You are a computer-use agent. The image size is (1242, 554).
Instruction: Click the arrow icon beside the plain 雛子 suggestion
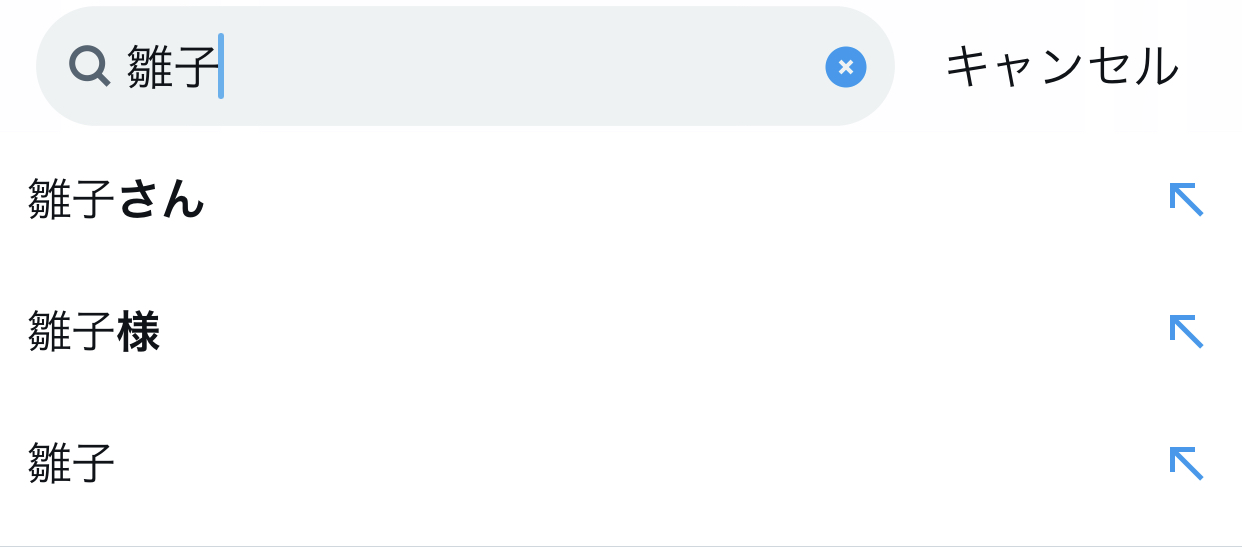(1186, 462)
